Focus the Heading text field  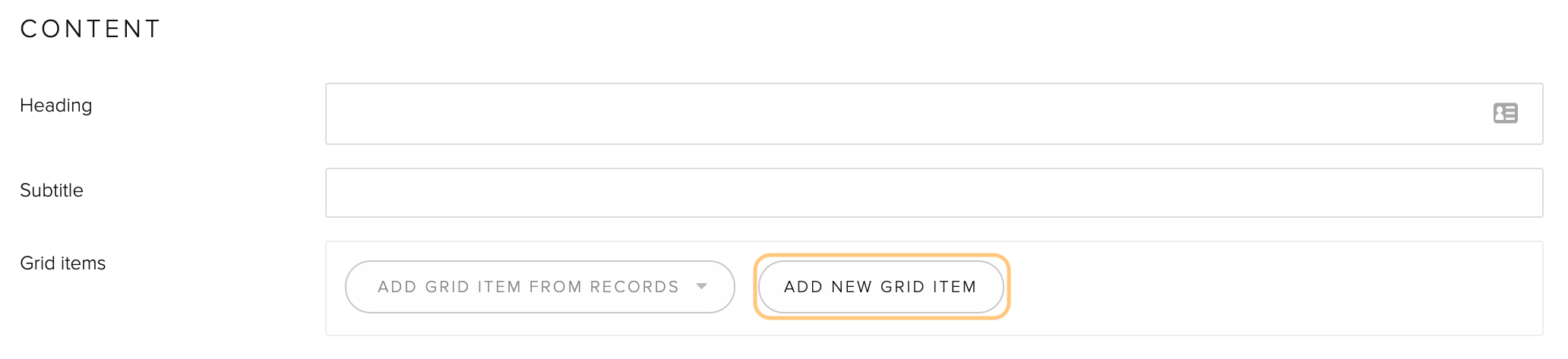934,114
